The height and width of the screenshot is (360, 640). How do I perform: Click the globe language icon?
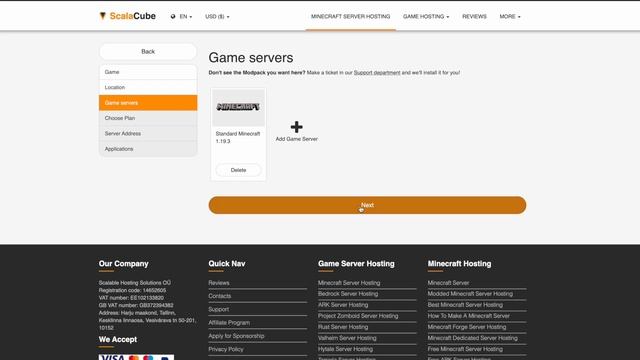173,16
